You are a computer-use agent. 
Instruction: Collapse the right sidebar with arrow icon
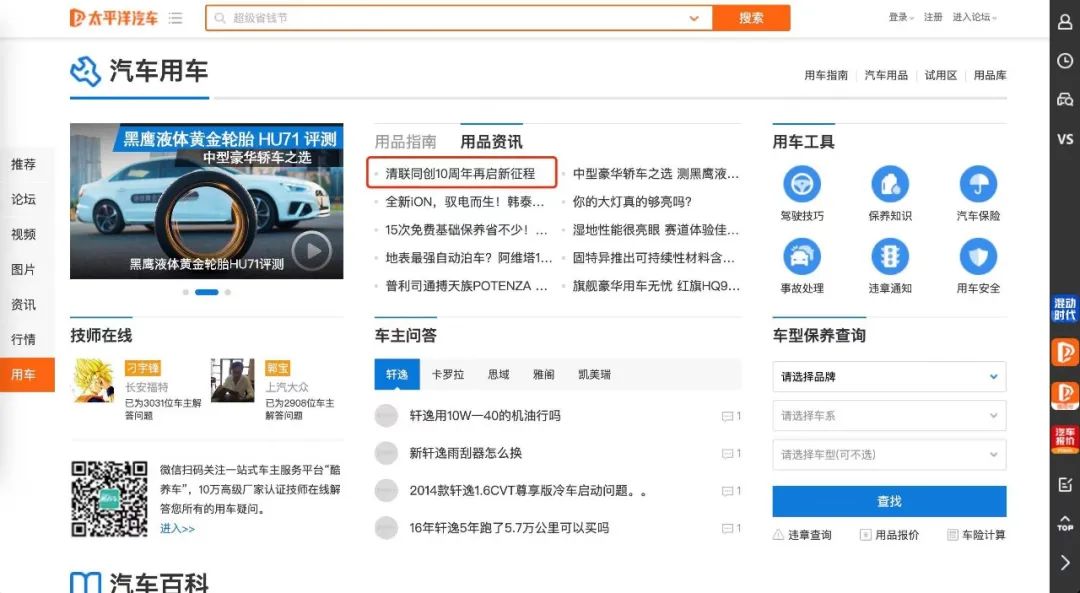1065,563
